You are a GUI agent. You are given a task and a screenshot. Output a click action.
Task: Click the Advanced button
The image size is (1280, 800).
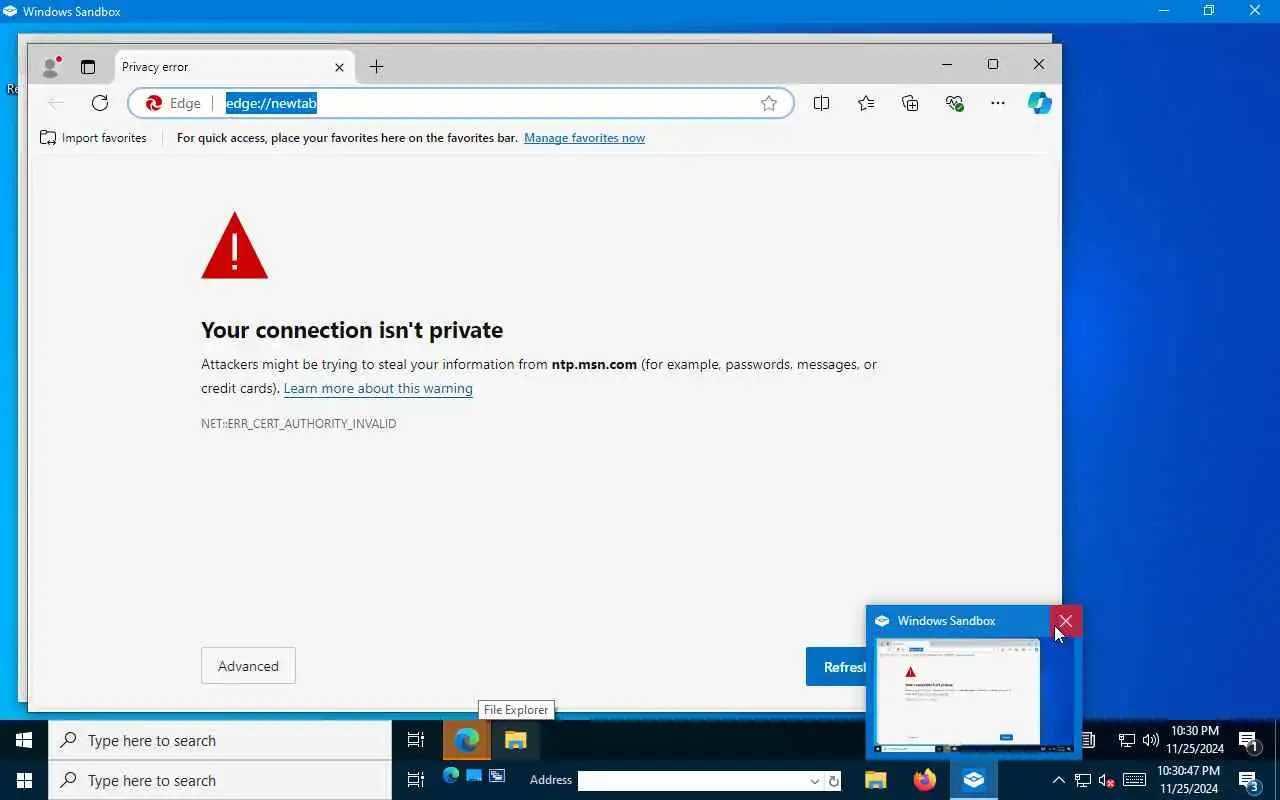point(248,666)
